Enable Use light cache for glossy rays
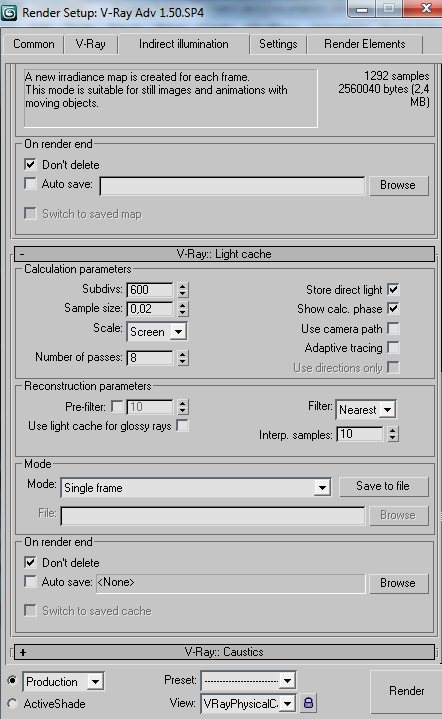This screenshot has width=442, height=719. coord(182,426)
